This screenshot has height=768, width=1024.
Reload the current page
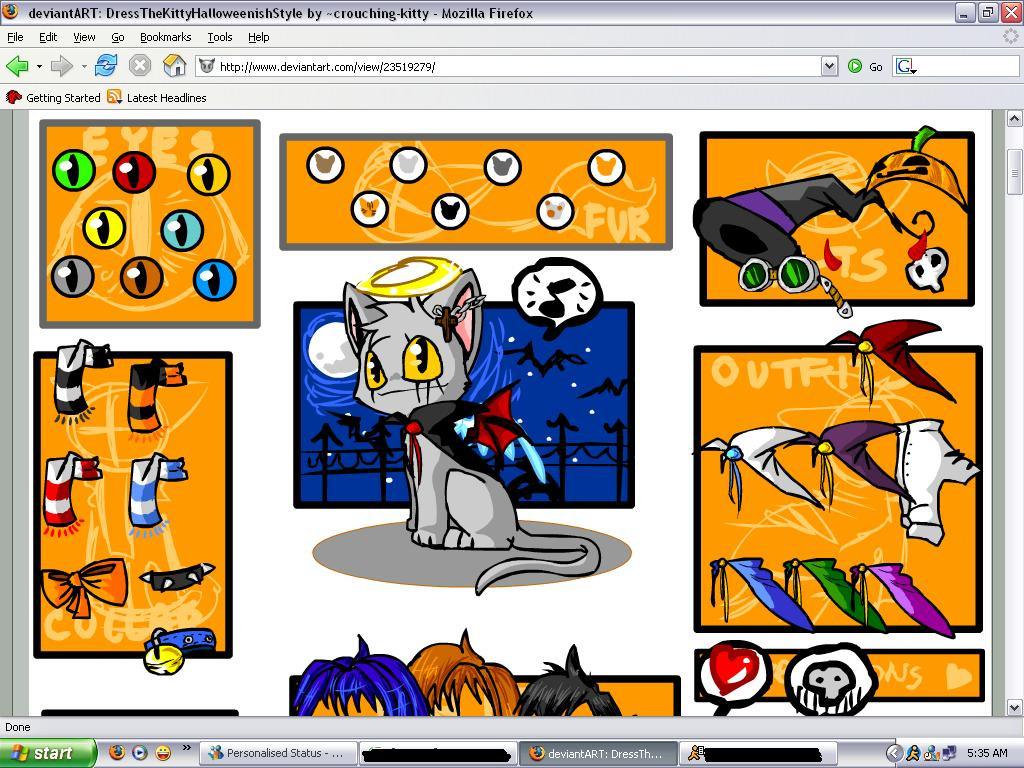point(106,66)
